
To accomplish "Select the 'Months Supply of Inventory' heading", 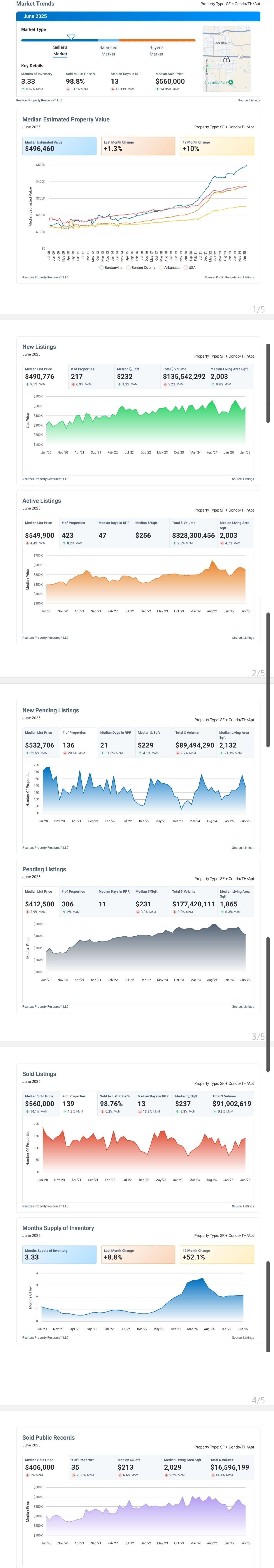I will coord(58,1228).
